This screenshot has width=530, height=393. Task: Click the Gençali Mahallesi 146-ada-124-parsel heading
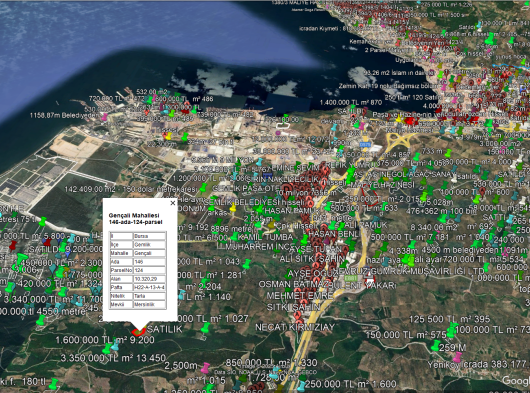(x=135, y=219)
